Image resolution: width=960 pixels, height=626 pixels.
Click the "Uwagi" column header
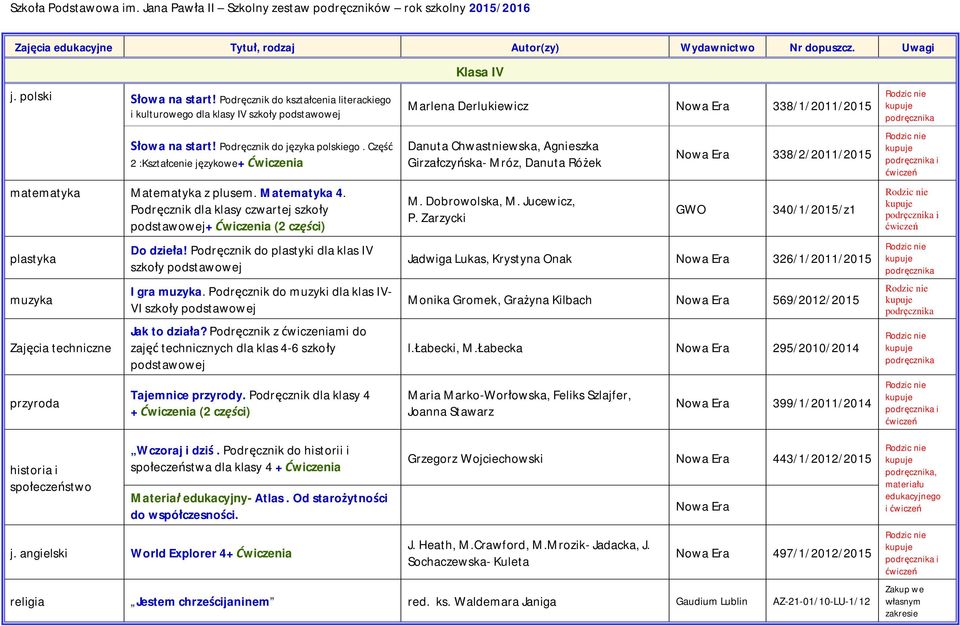click(917, 48)
